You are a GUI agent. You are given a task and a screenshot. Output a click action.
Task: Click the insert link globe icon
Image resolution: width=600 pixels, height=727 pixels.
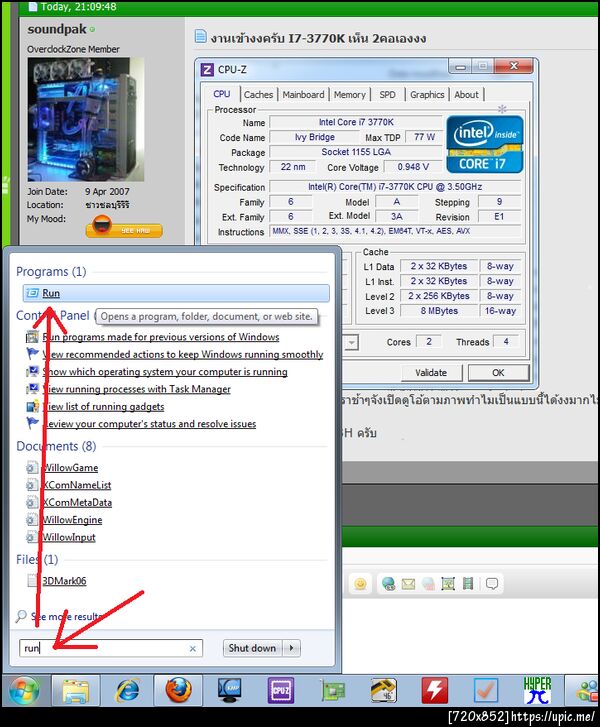pyautogui.click(x=389, y=583)
